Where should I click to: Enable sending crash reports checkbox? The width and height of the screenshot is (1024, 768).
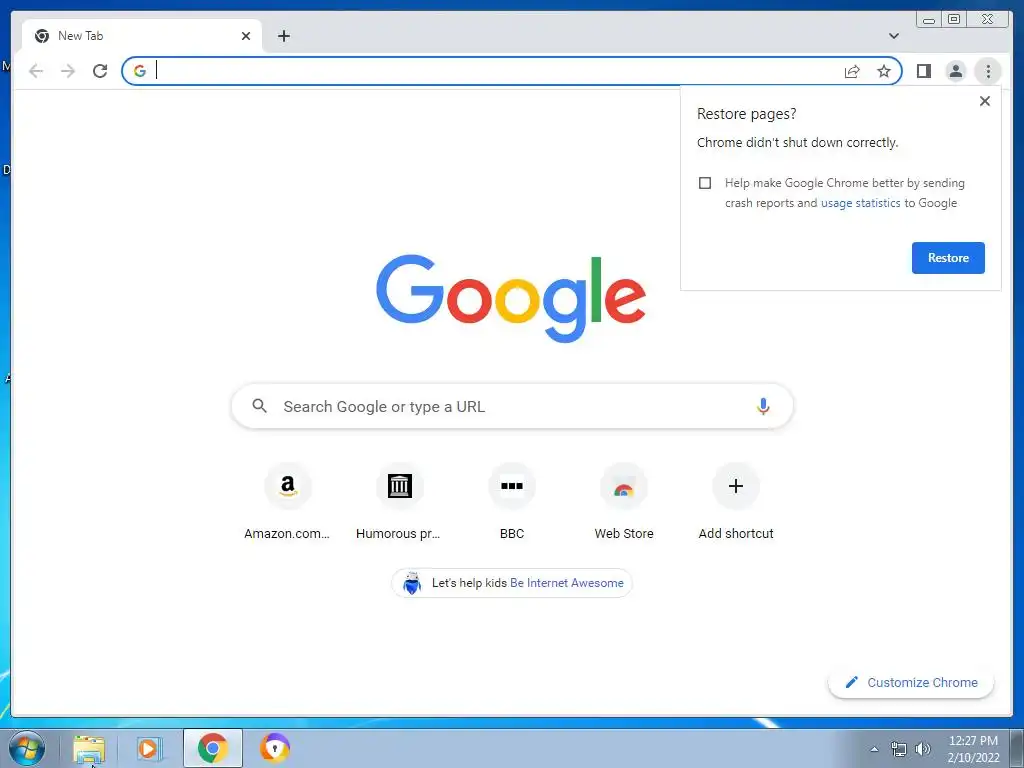coord(705,183)
